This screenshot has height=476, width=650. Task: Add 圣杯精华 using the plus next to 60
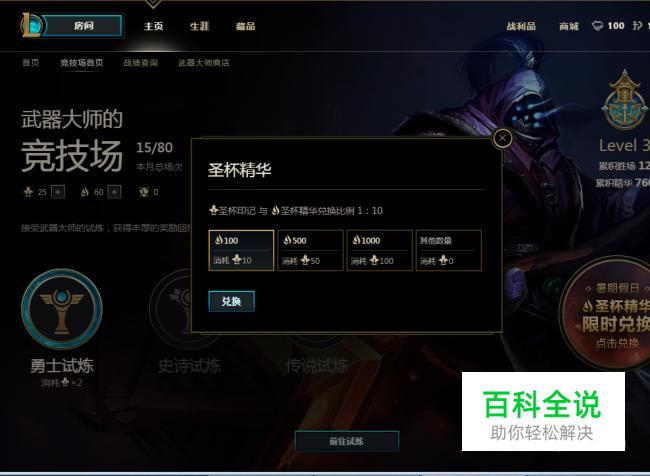tap(114, 192)
